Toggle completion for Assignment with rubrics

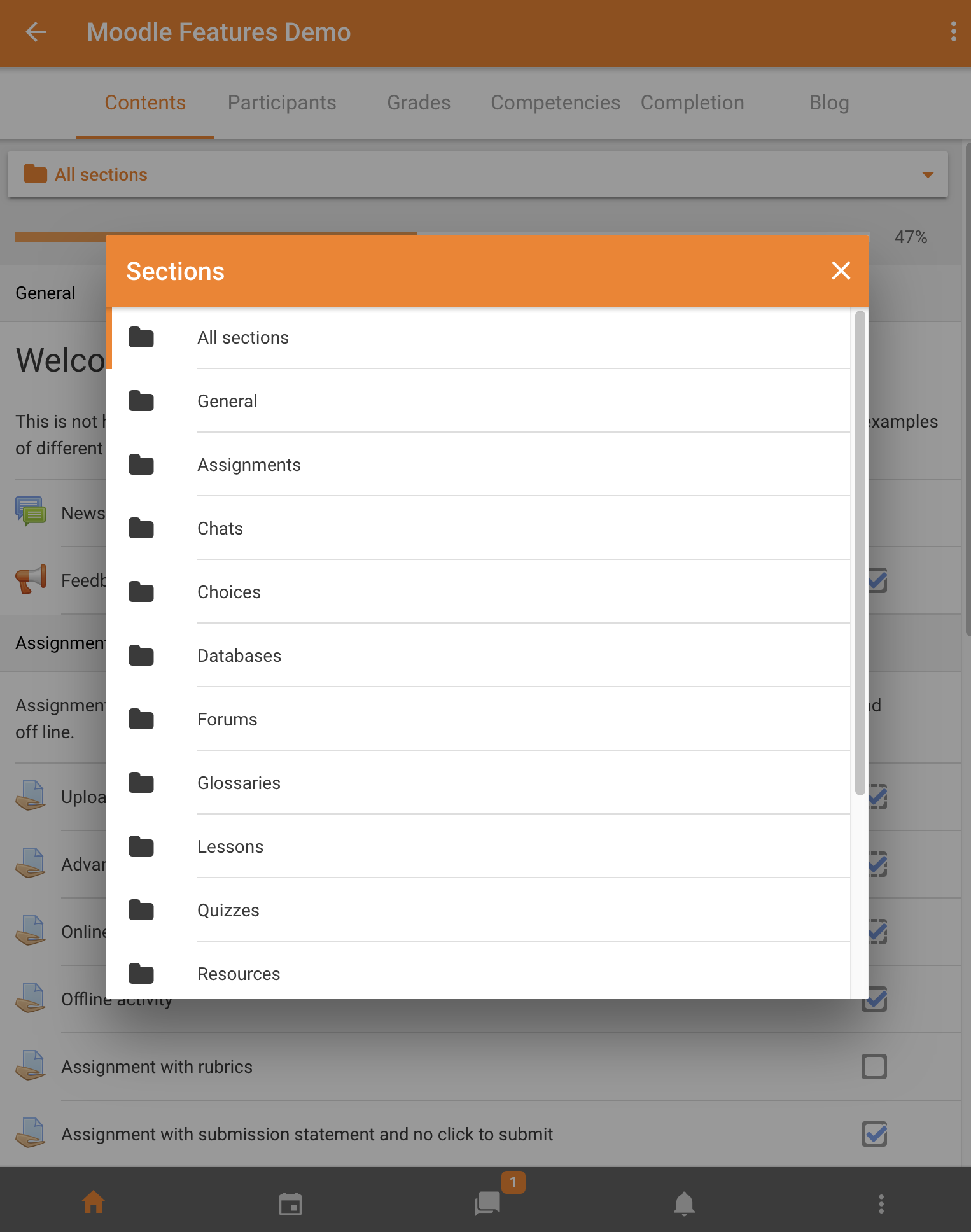coord(874,1067)
